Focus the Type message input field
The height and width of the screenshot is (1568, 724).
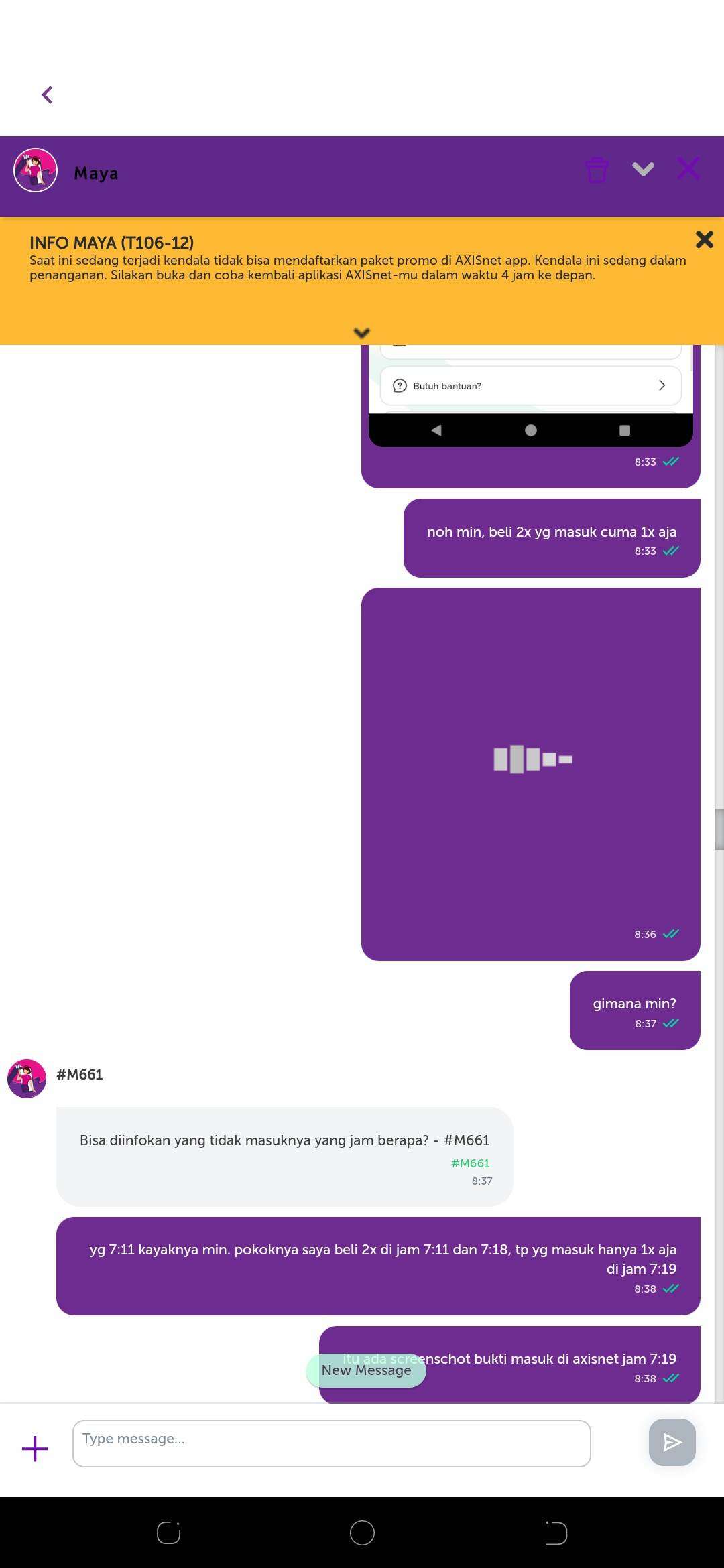331,1443
